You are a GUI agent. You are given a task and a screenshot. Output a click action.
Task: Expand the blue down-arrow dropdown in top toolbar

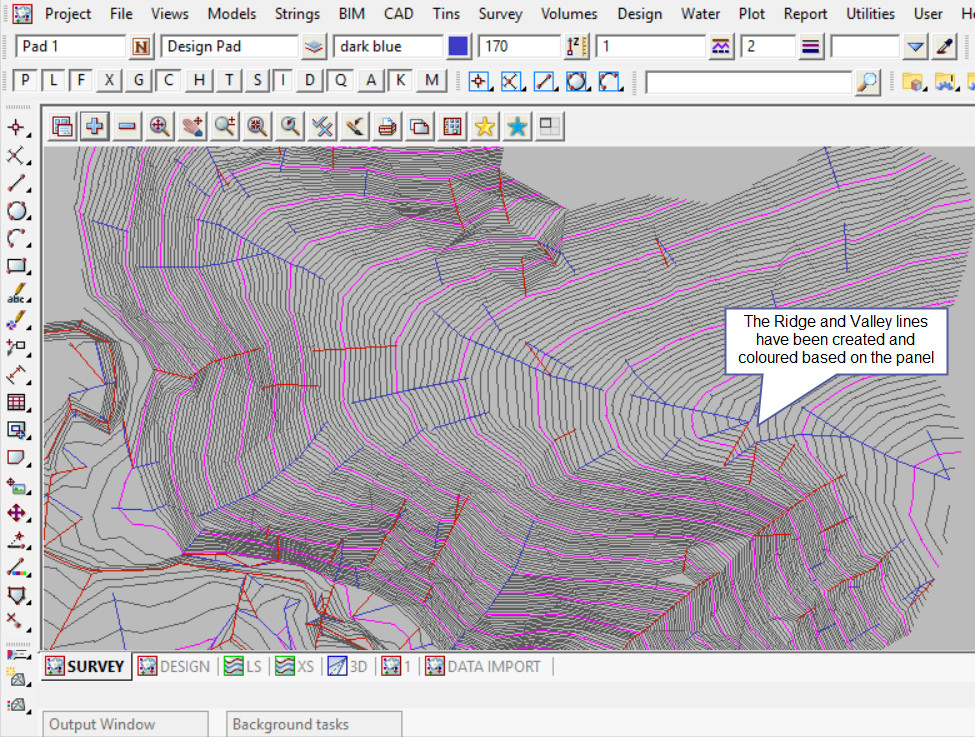click(916, 47)
